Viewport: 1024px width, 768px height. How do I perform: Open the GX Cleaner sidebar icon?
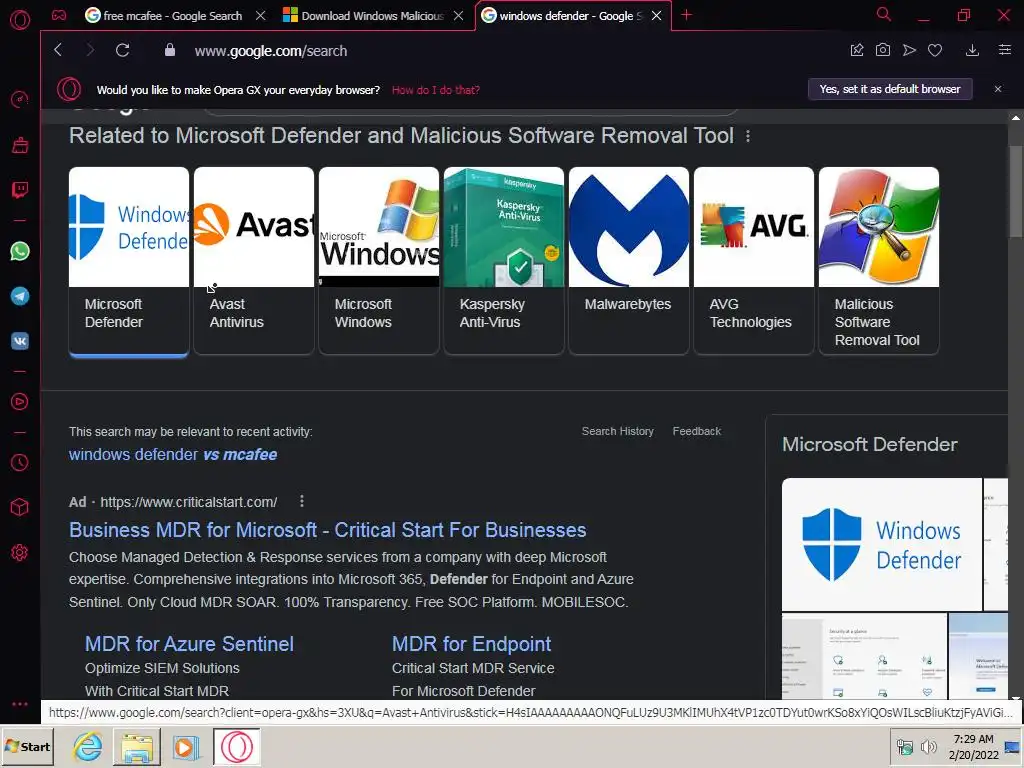tap(20, 145)
